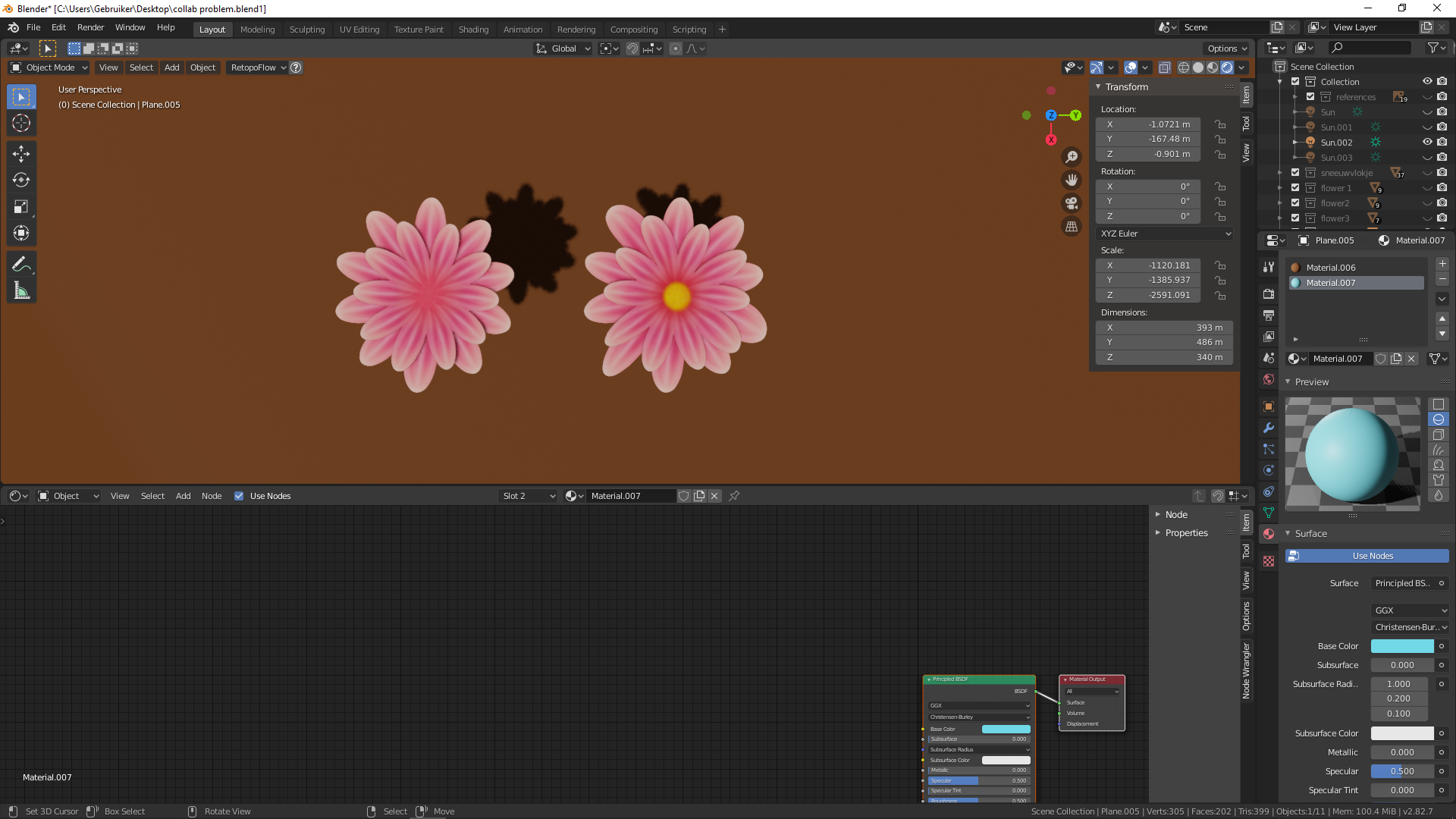Select the Rotate tool in toolbar
Image resolution: width=1456 pixels, height=819 pixels.
pyautogui.click(x=21, y=180)
